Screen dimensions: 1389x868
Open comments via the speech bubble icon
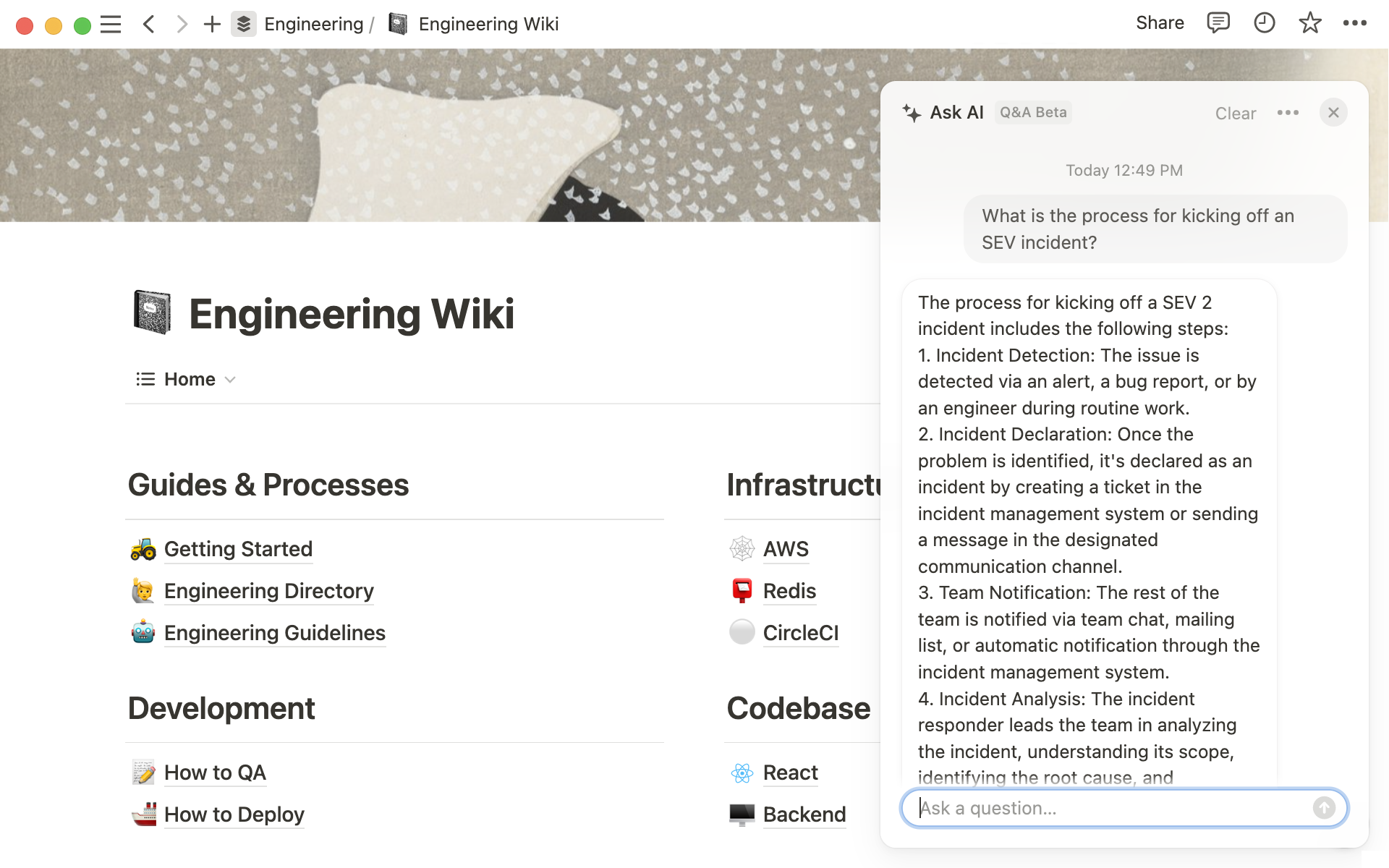click(1218, 23)
